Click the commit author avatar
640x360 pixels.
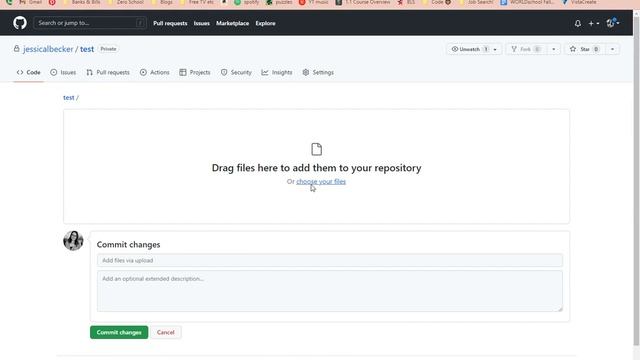73,240
